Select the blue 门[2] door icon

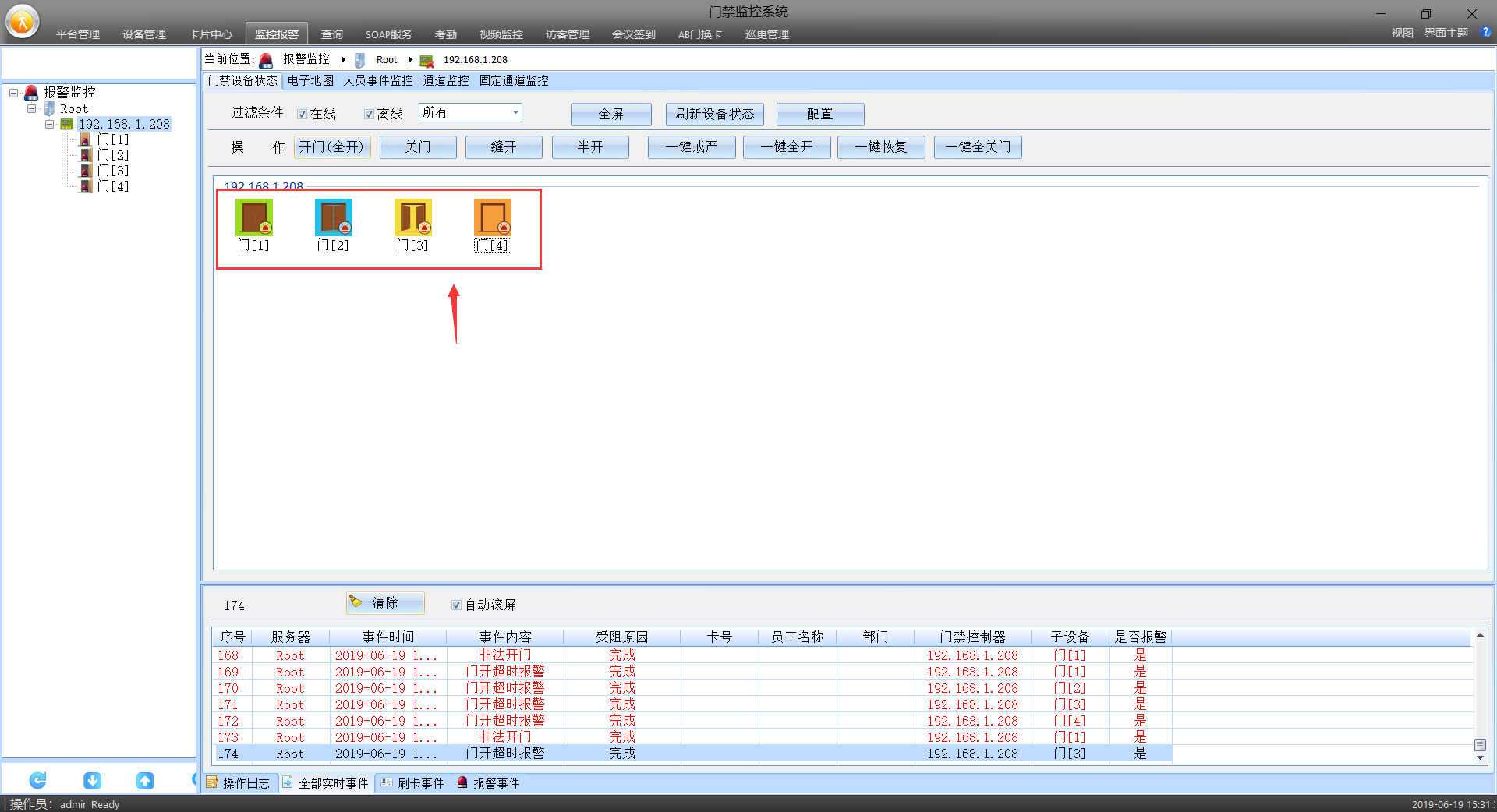(x=333, y=217)
